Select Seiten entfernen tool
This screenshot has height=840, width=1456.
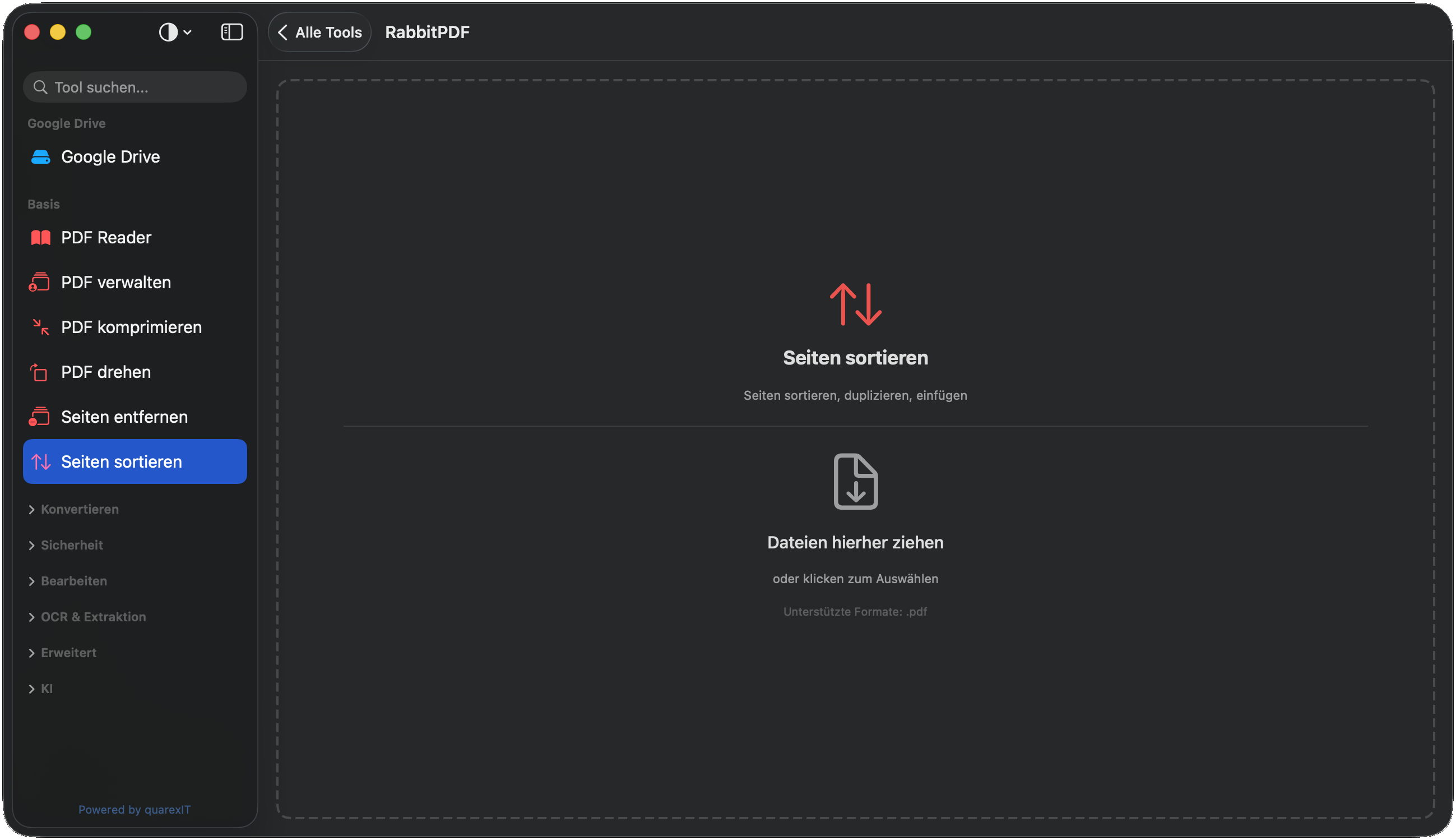click(135, 417)
